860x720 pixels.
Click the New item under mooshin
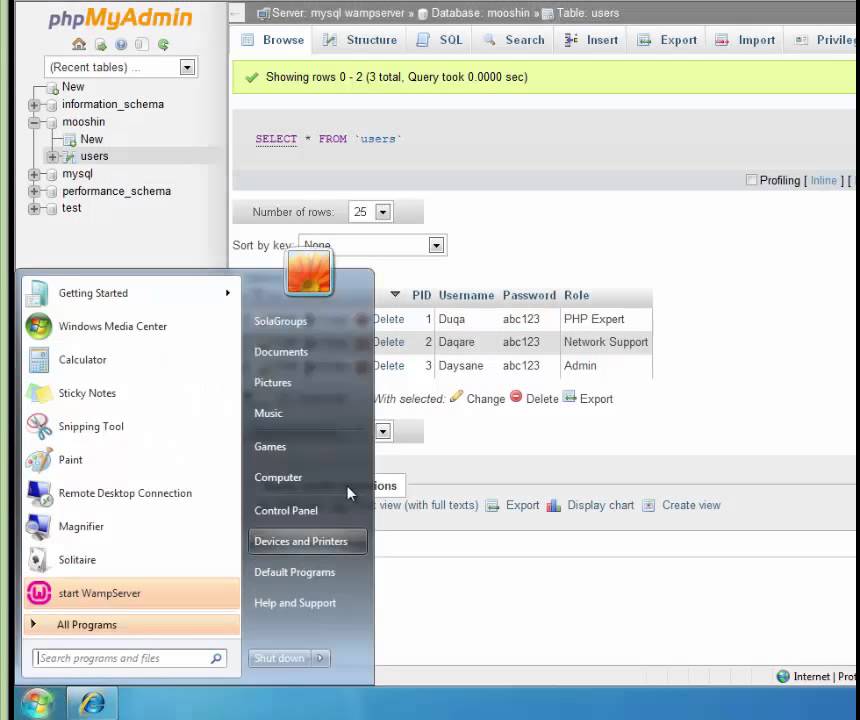(x=92, y=139)
